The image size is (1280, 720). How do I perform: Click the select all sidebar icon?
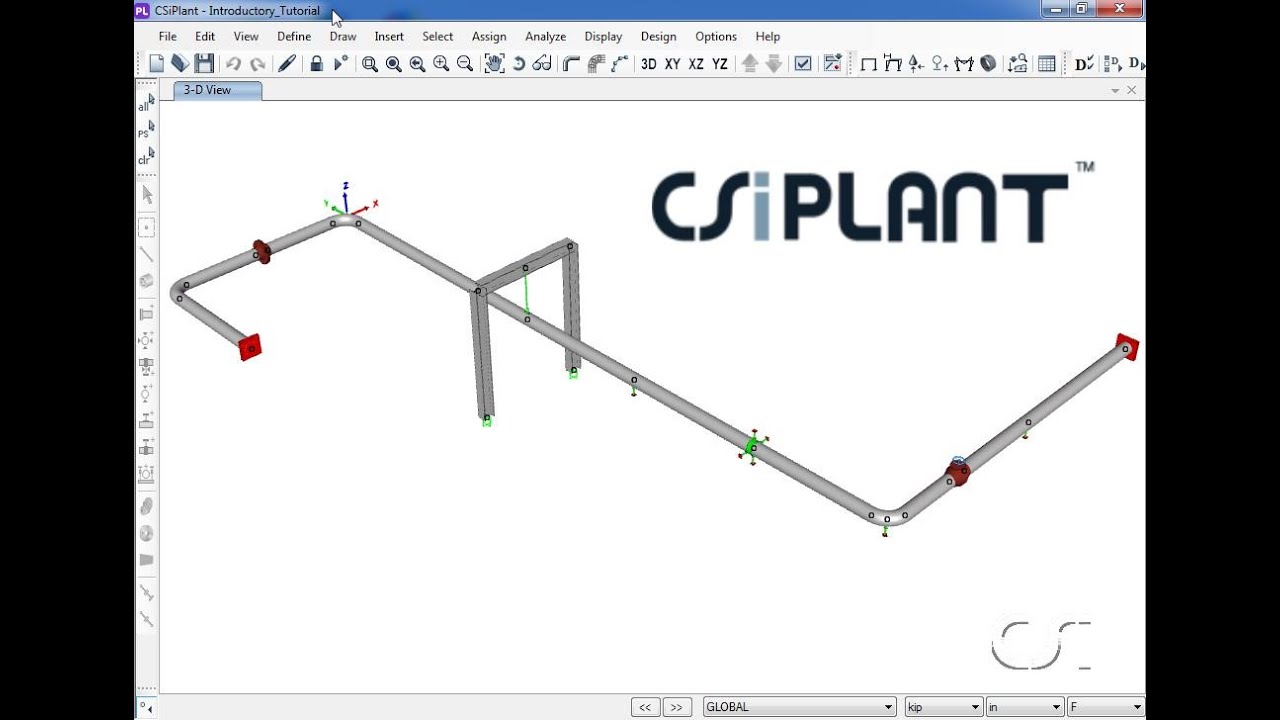click(x=146, y=103)
